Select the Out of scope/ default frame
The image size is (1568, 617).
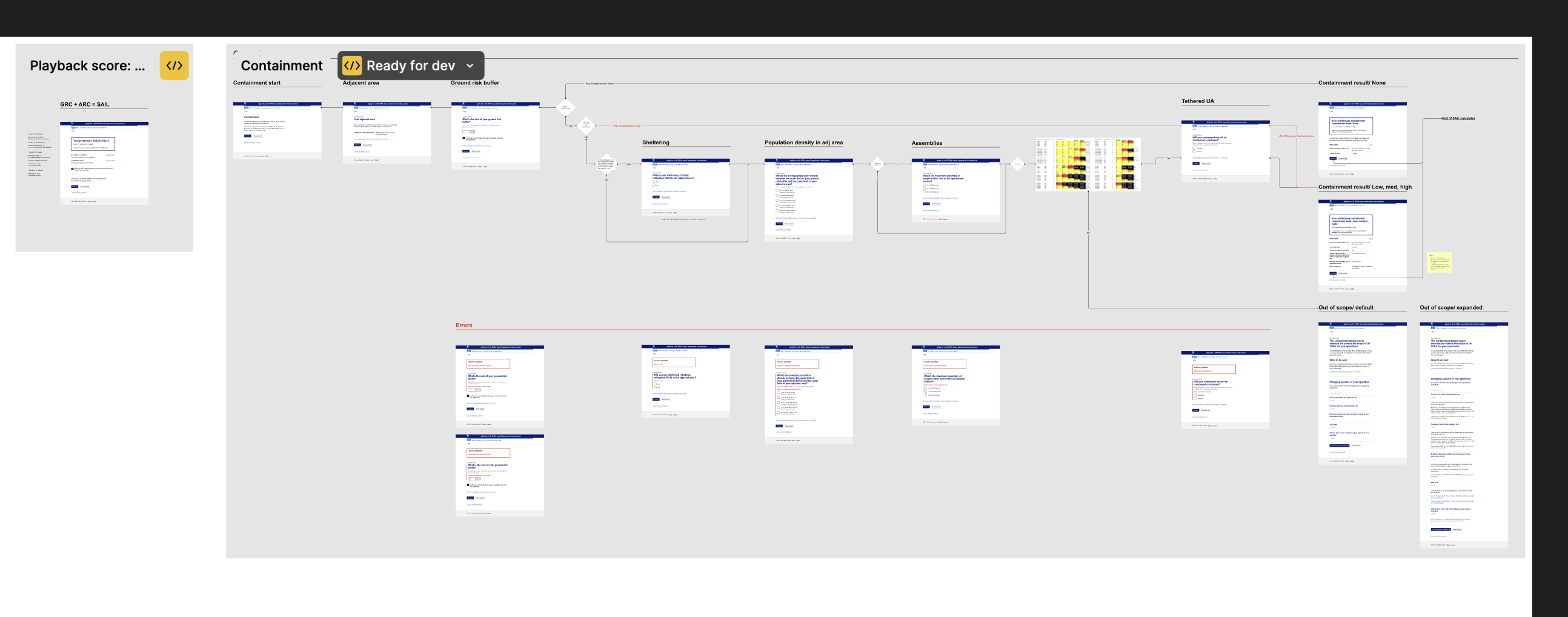[1361, 393]
